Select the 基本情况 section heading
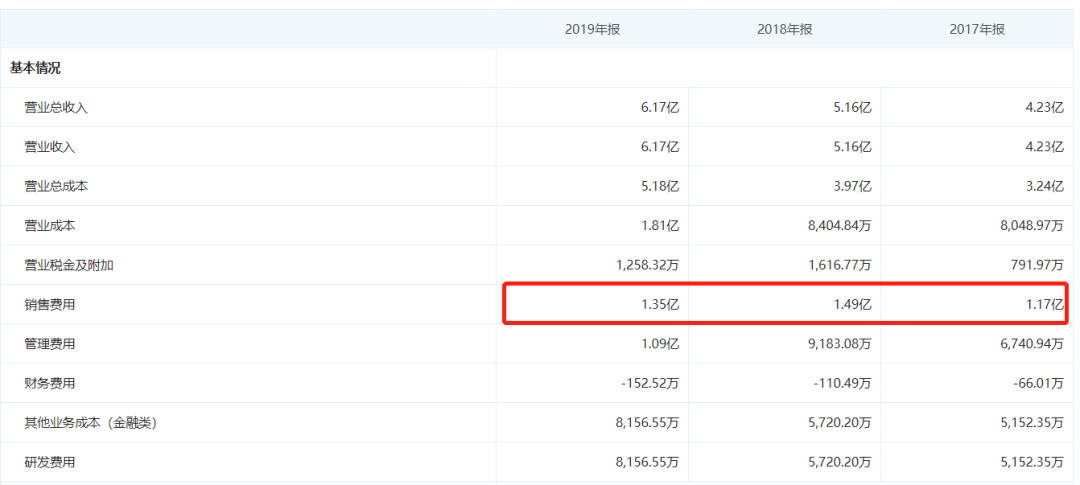Viewport: 1080px width, 485px height. pyautogui.click(x=35, y=68)
